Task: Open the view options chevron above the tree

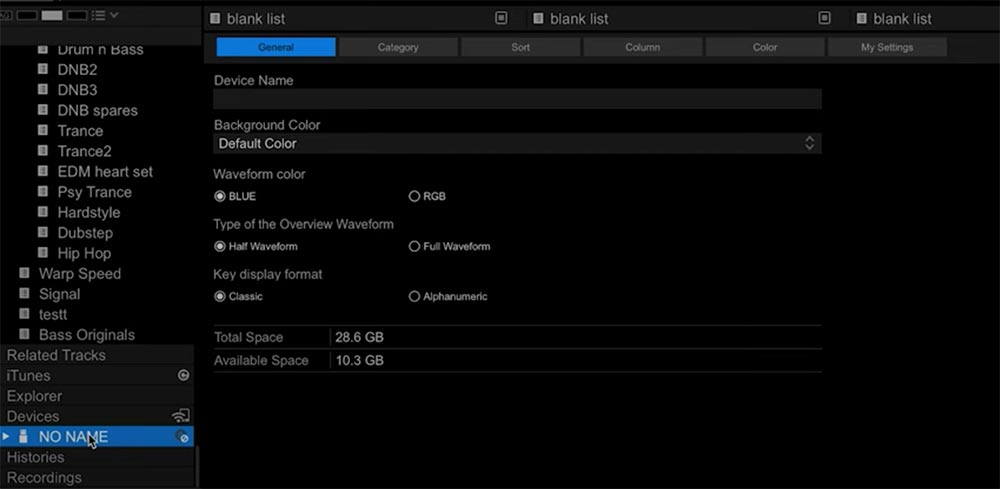Action: coord(114,15)
